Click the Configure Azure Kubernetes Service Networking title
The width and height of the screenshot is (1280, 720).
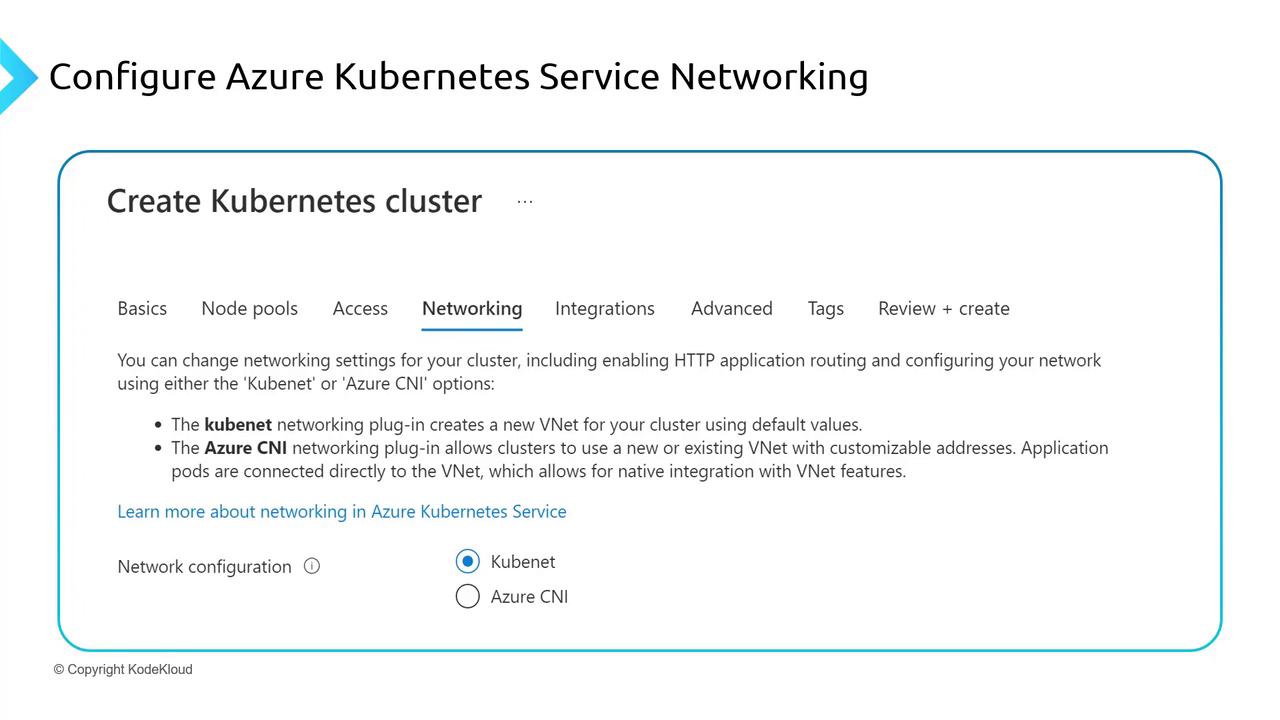[x=458, y=76]
